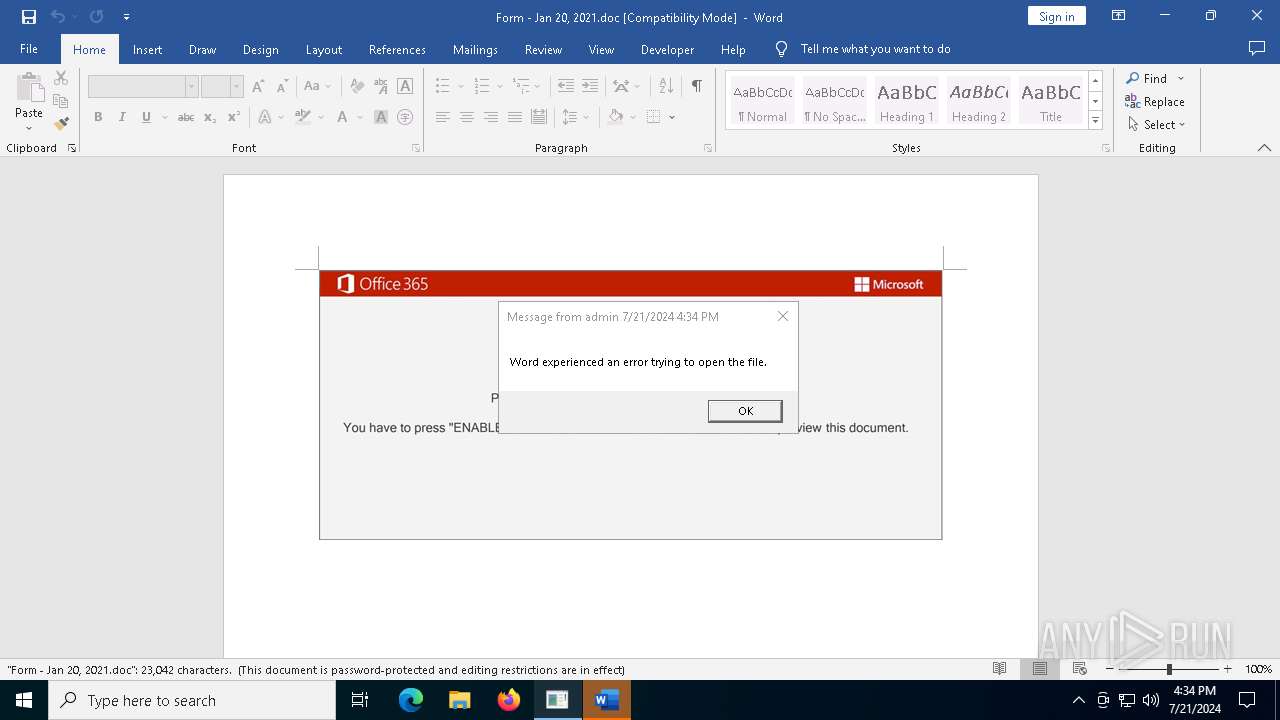Click the Character Border icon
This screenshot has height=720, width=1280.
[x=405, y=86]
